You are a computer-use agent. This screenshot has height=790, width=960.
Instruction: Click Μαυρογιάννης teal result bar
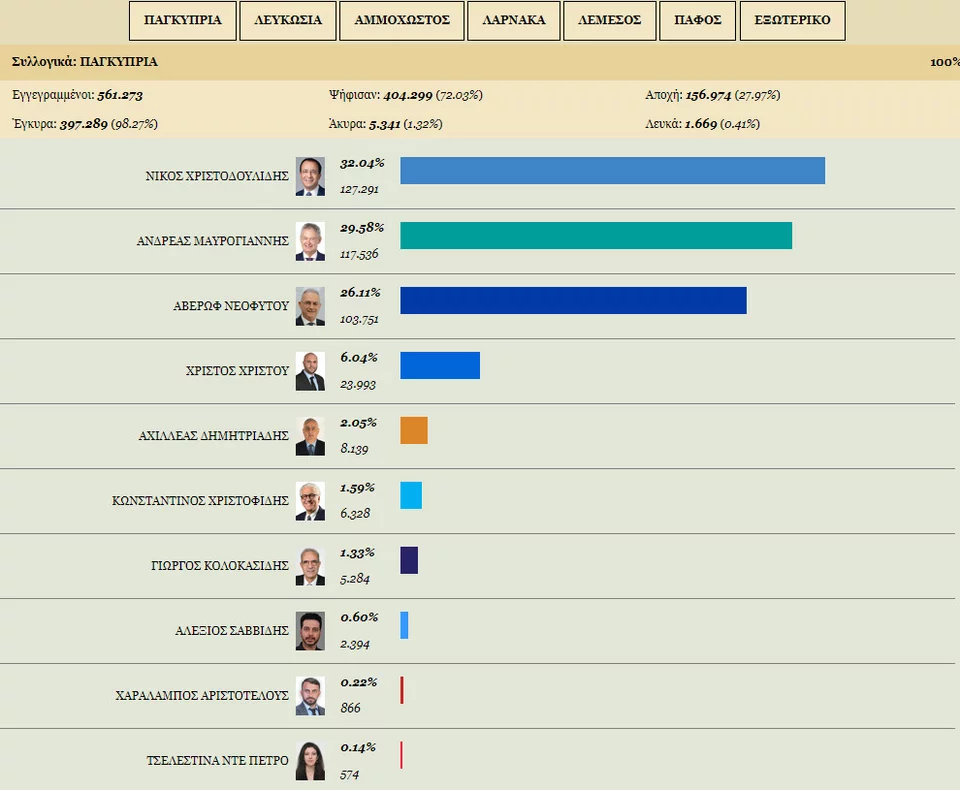(596, 236)
